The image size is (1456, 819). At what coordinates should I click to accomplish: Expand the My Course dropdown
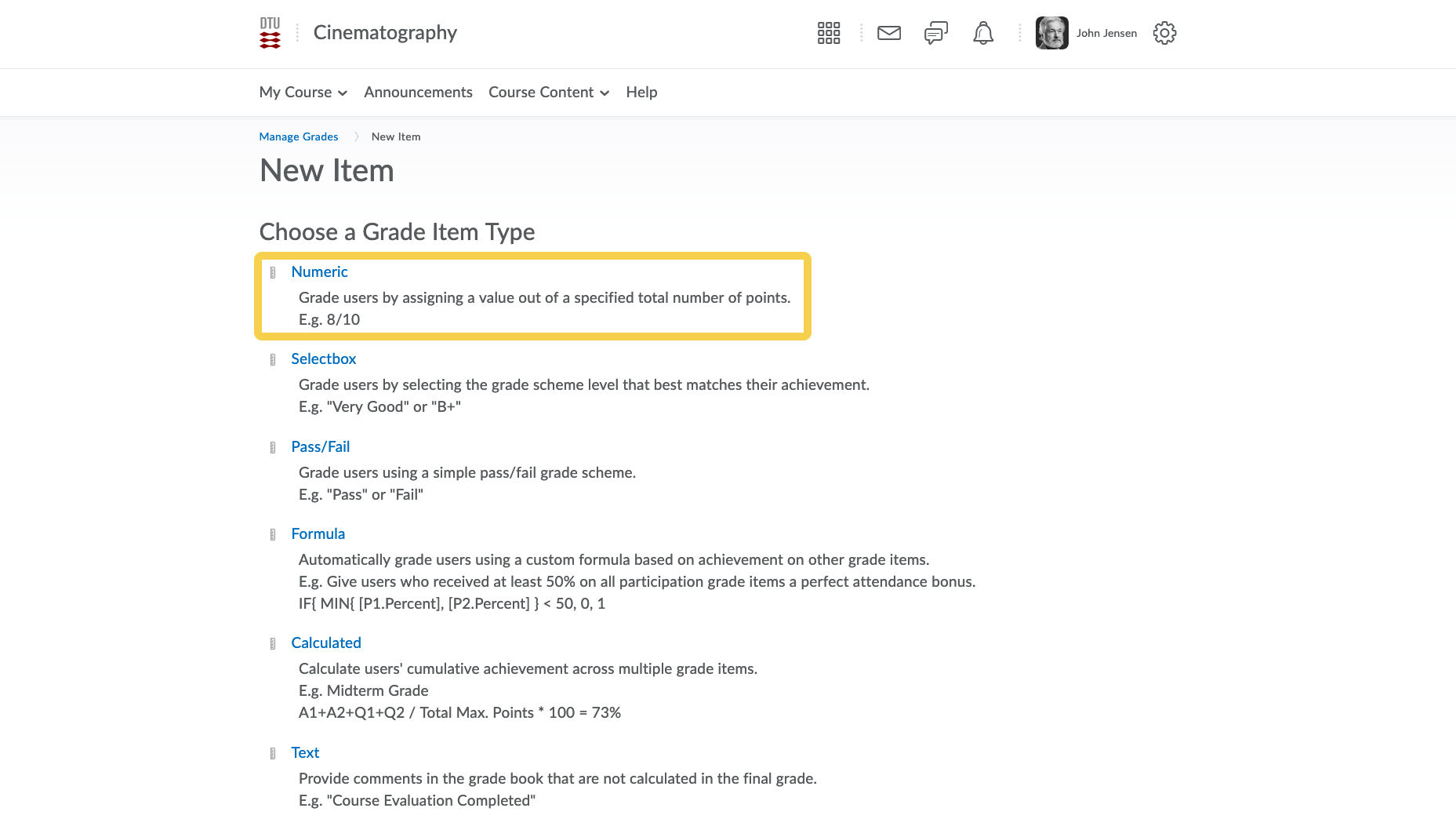click(303, 93)
